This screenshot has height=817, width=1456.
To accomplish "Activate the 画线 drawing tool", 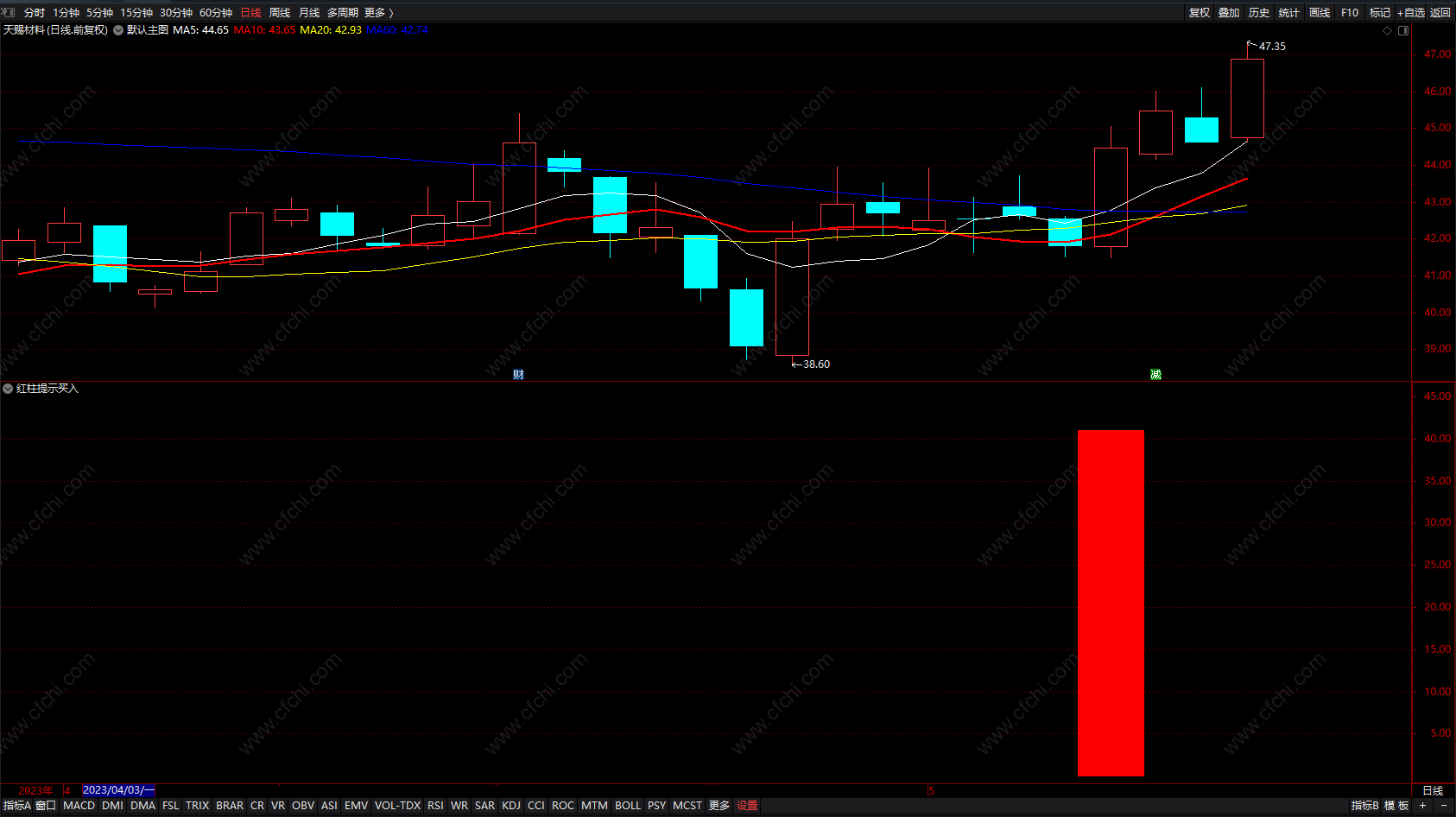I will (1320, 13).
